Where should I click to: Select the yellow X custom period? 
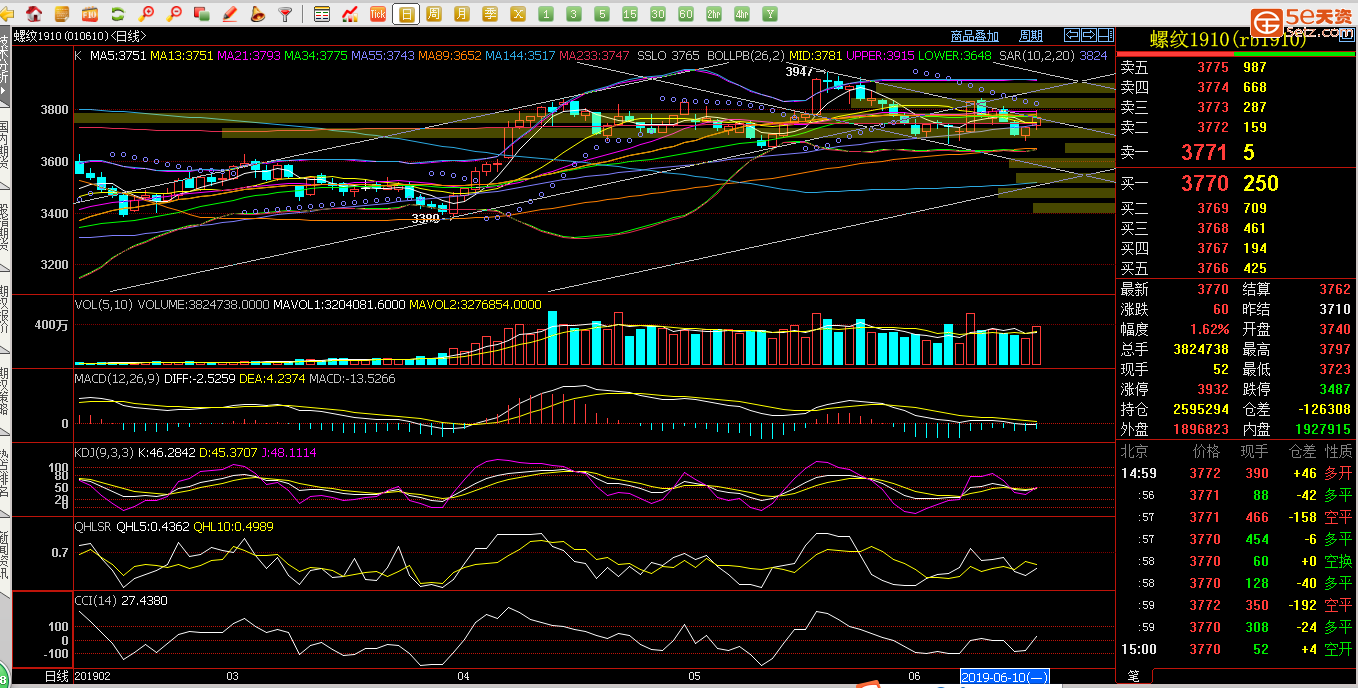click(x=518, y=14)
